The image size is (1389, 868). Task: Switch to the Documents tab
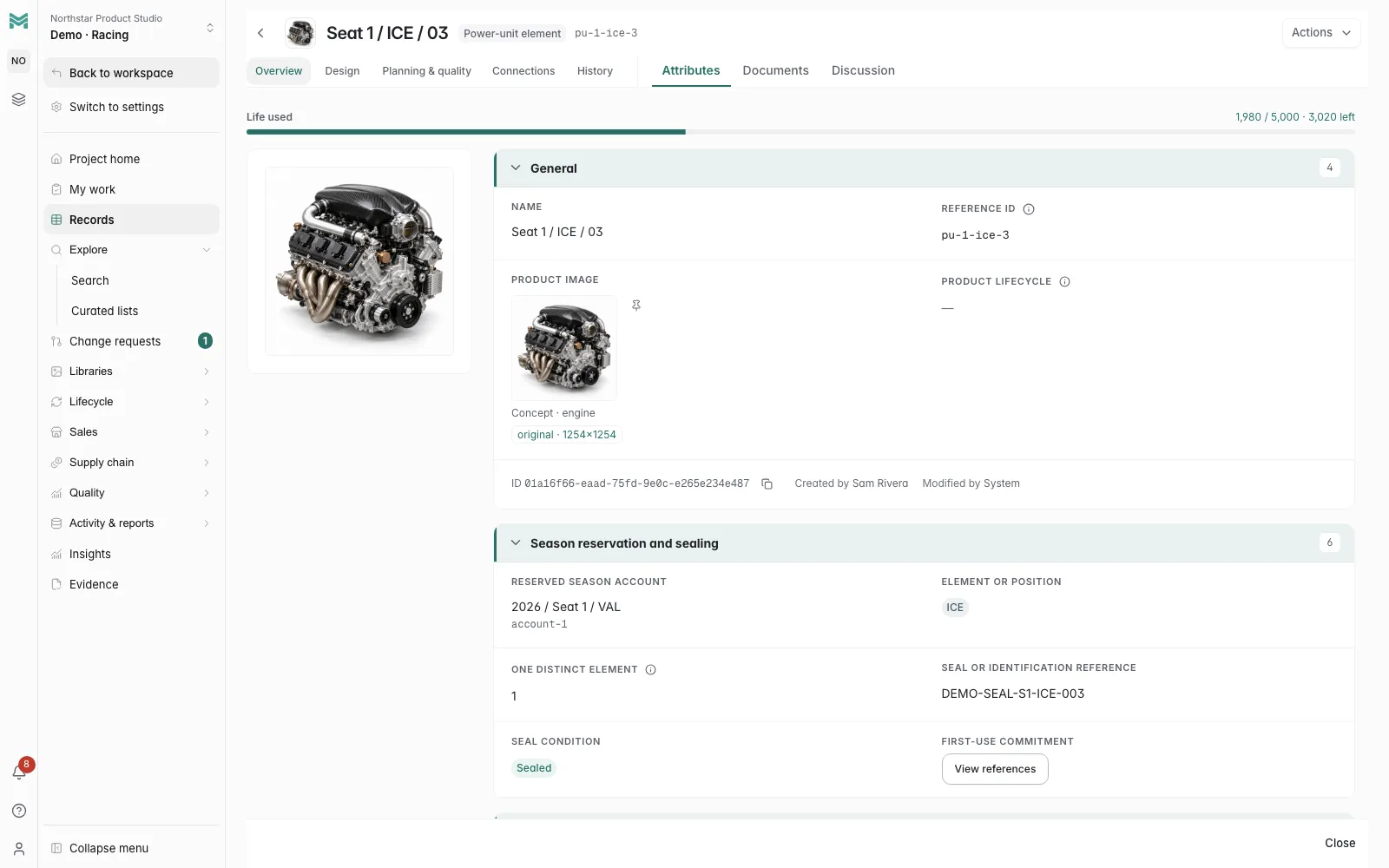775,71
